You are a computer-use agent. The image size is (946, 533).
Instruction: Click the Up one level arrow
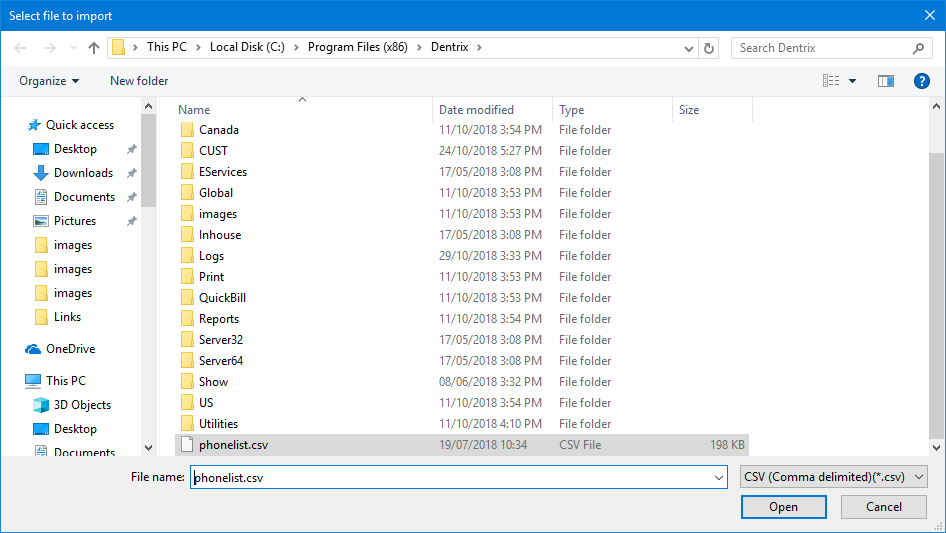click(94, 48)
